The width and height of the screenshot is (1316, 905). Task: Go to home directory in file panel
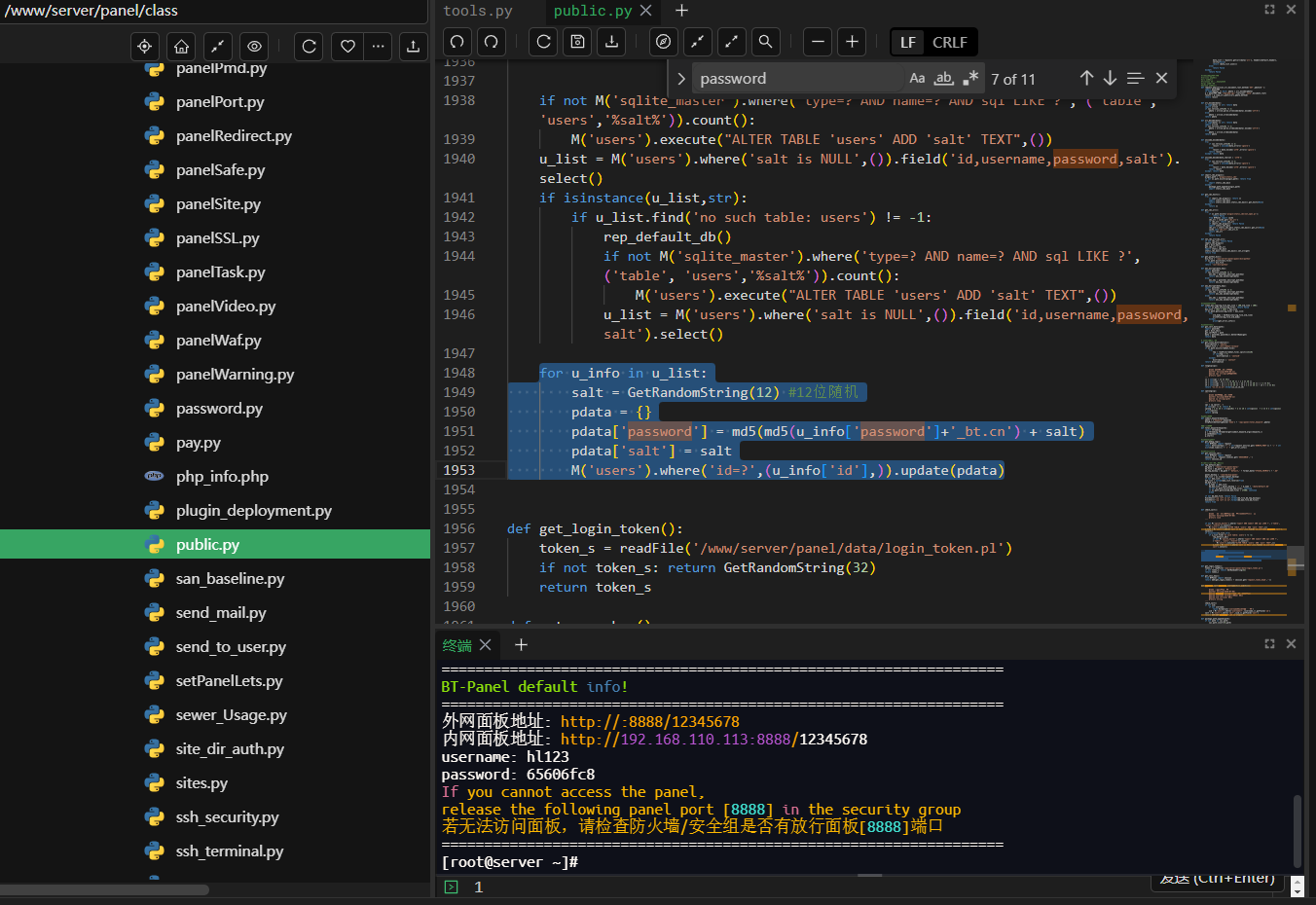[181, 46]
